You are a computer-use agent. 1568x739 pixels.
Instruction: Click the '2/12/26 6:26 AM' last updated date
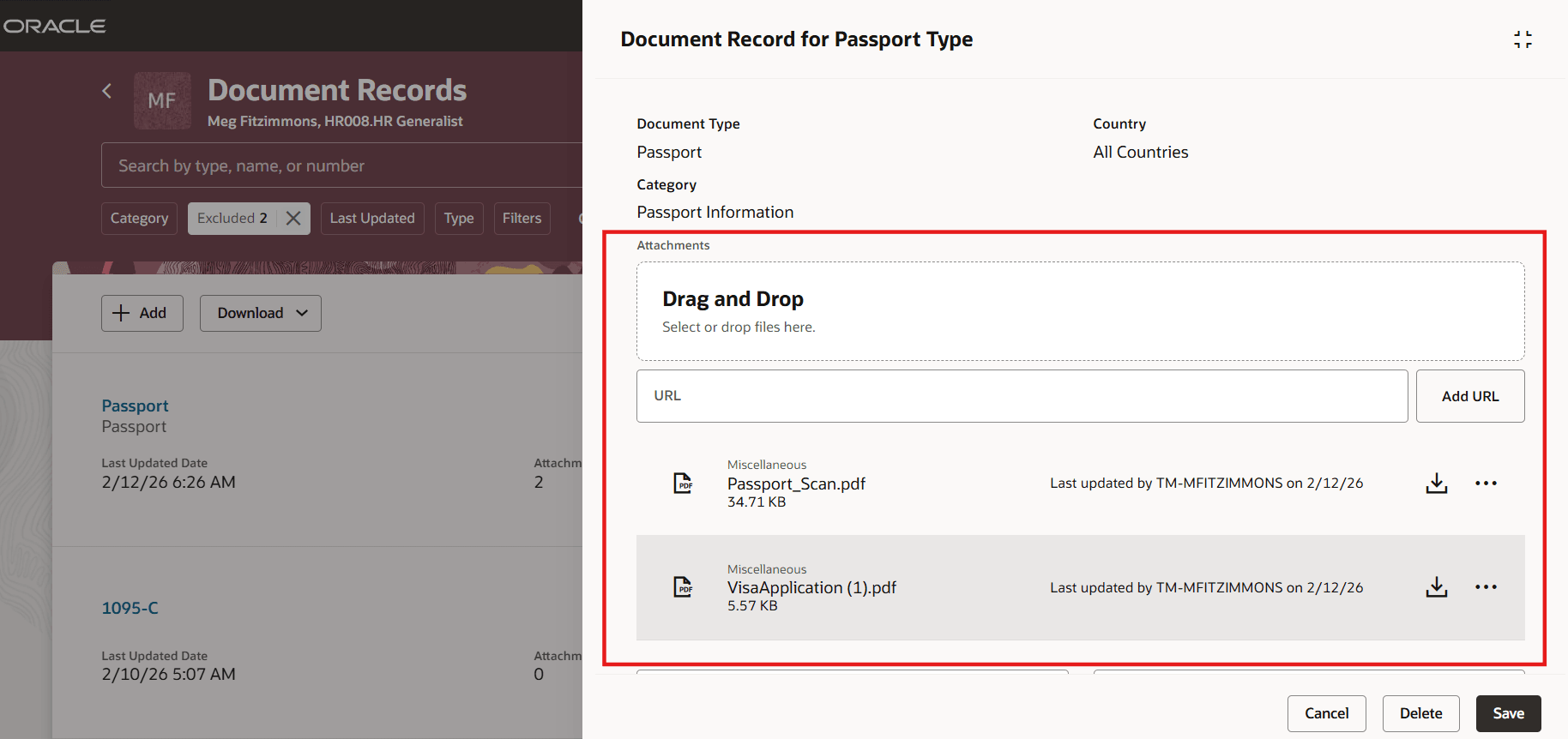point(168,482)
